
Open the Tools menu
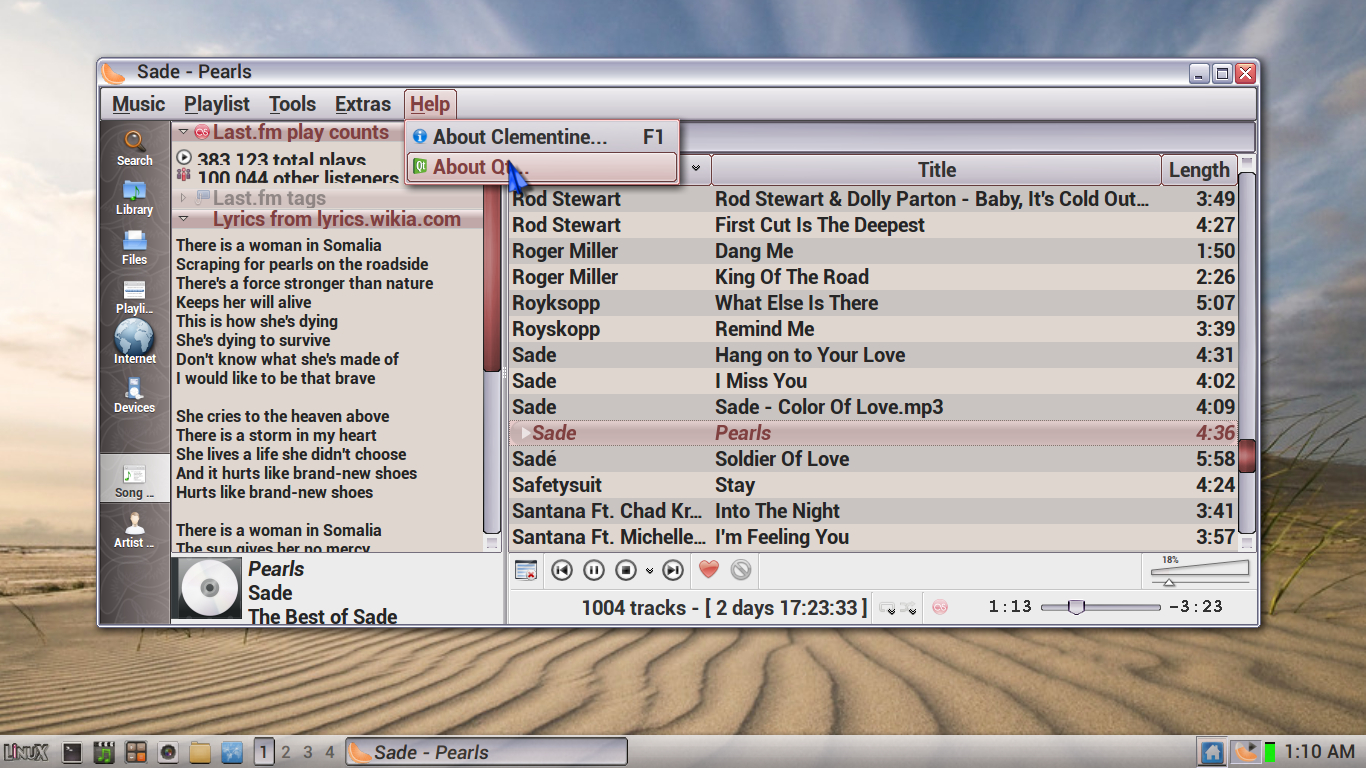tap(292, 104)
